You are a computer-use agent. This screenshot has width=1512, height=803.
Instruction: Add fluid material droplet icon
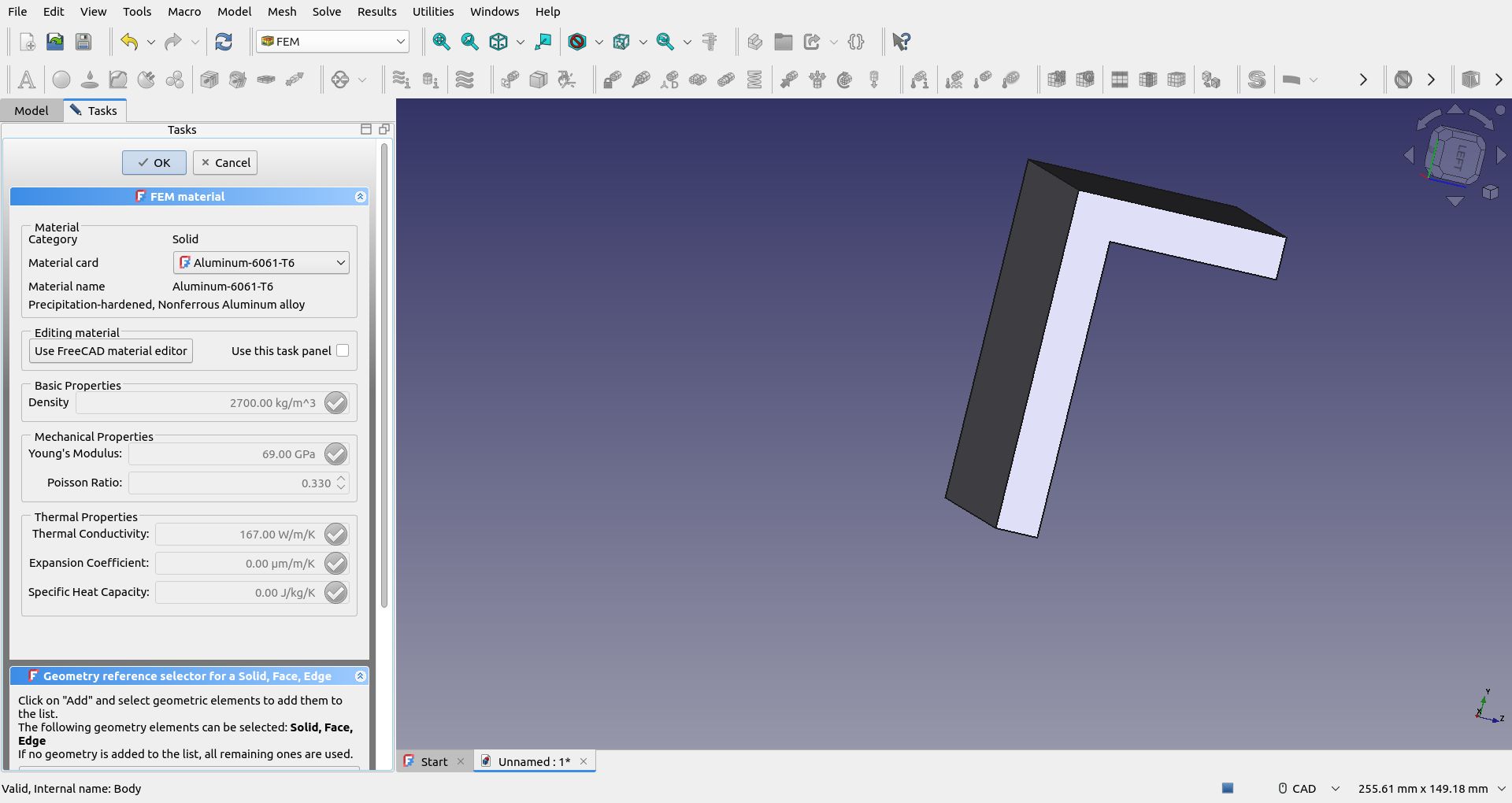click(90, 80)
